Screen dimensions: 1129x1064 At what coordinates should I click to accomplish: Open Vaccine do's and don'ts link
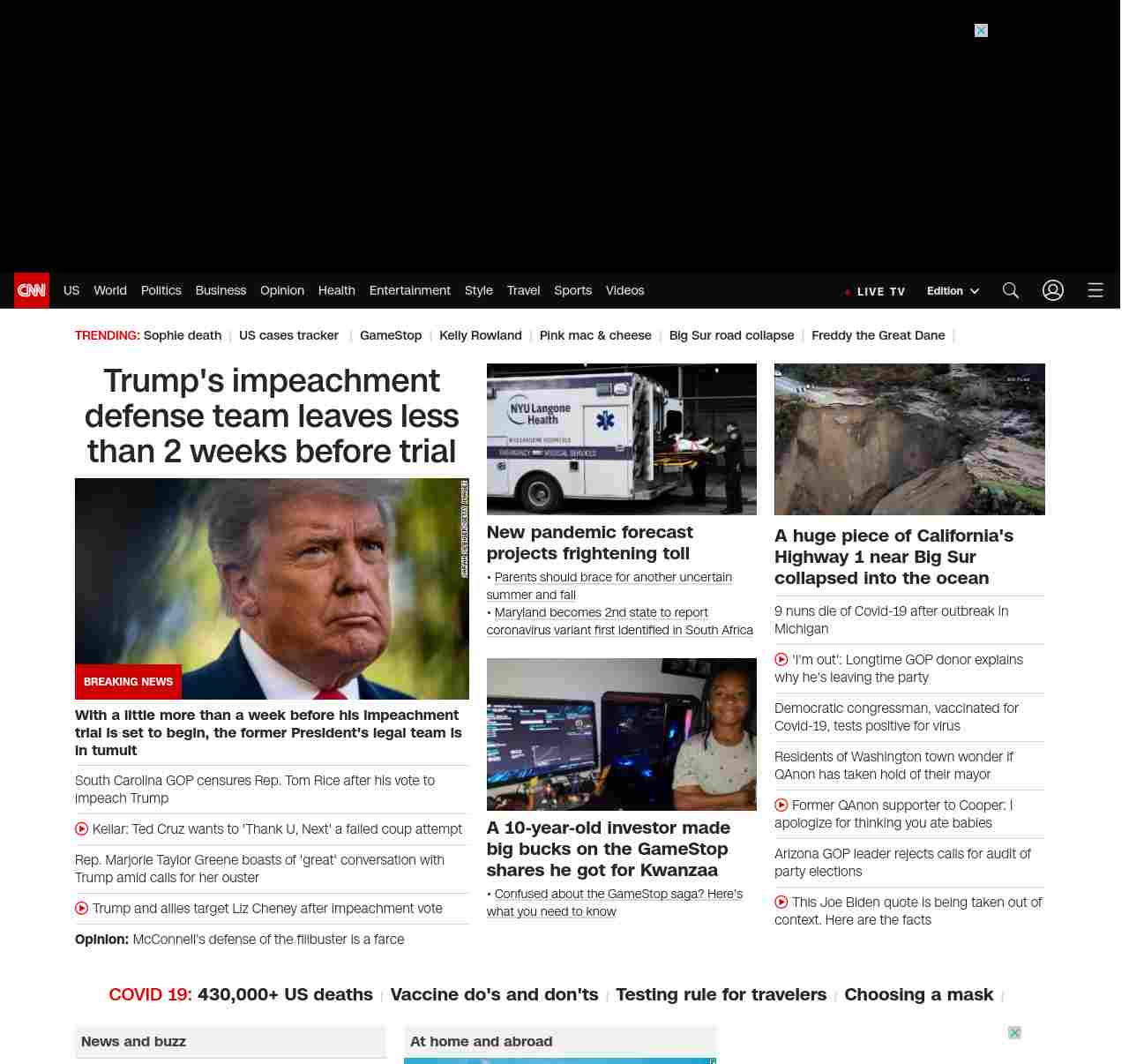click(494, 994)
